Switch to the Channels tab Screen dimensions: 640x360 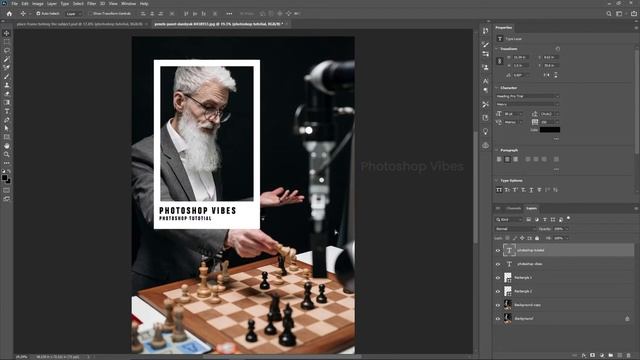coord(513,209)
